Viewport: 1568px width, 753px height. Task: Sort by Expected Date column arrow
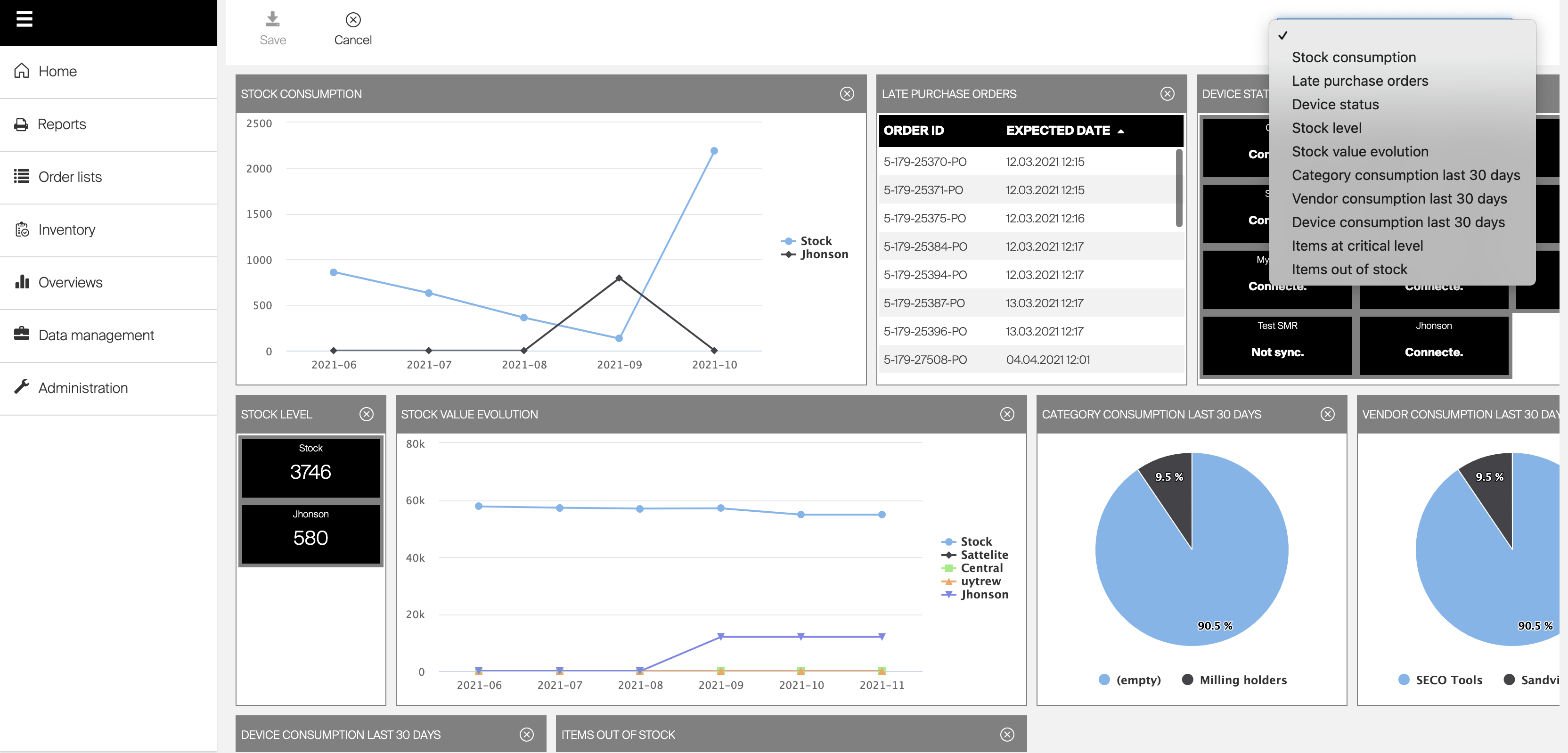pos(1120,131)
